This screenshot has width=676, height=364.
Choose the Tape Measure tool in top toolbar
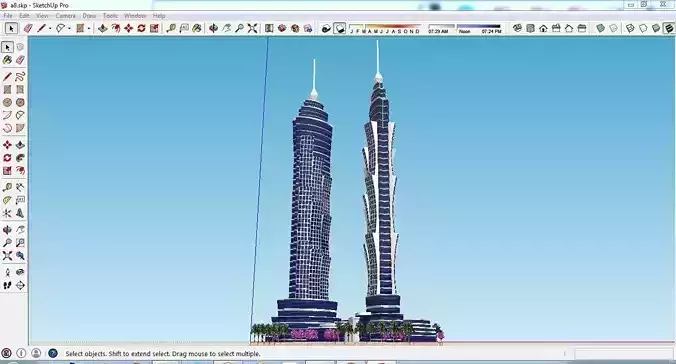tap(171, 28)
